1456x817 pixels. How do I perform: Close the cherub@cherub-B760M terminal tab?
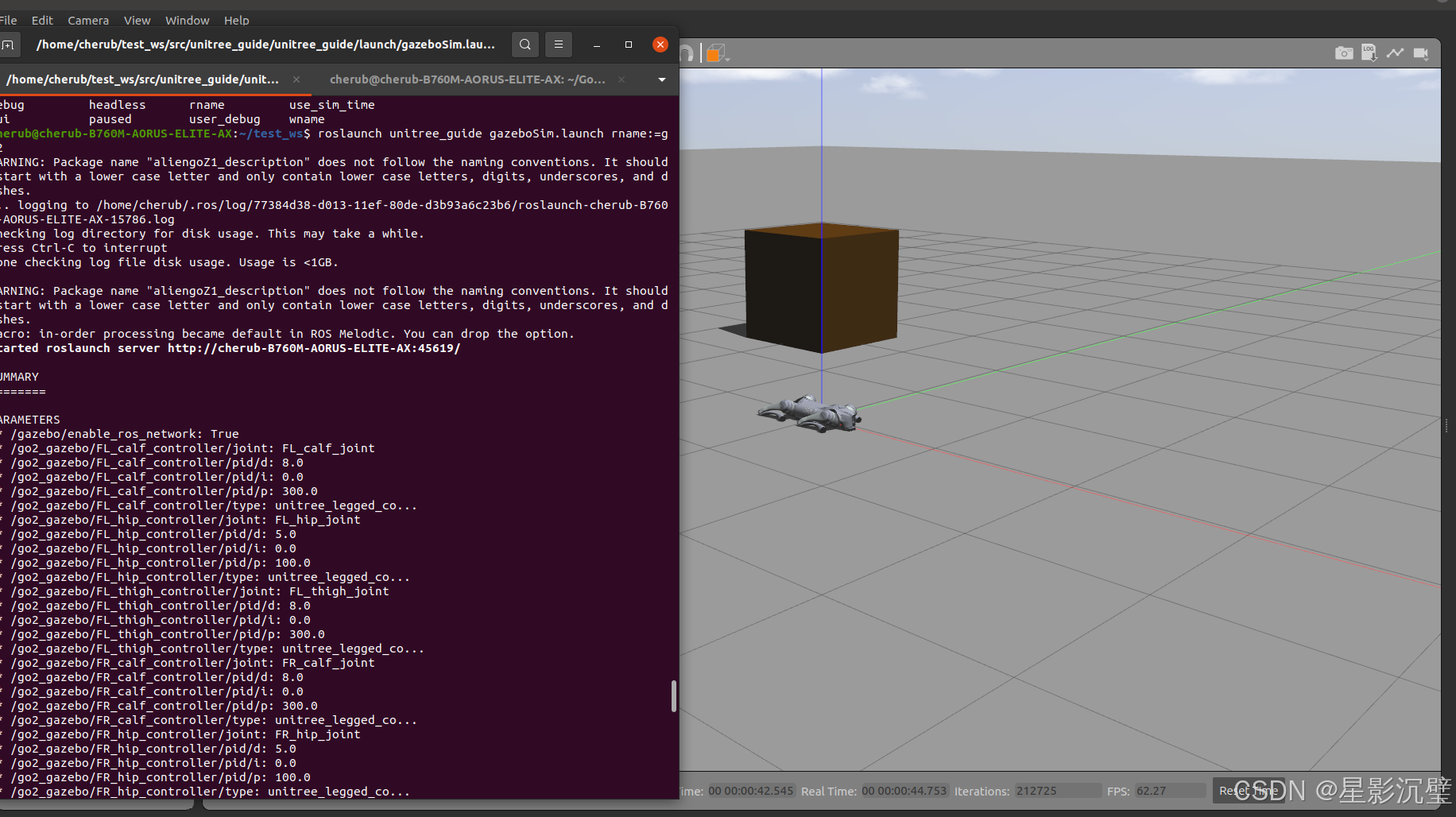pyautogui.click(x=622, y=79)
